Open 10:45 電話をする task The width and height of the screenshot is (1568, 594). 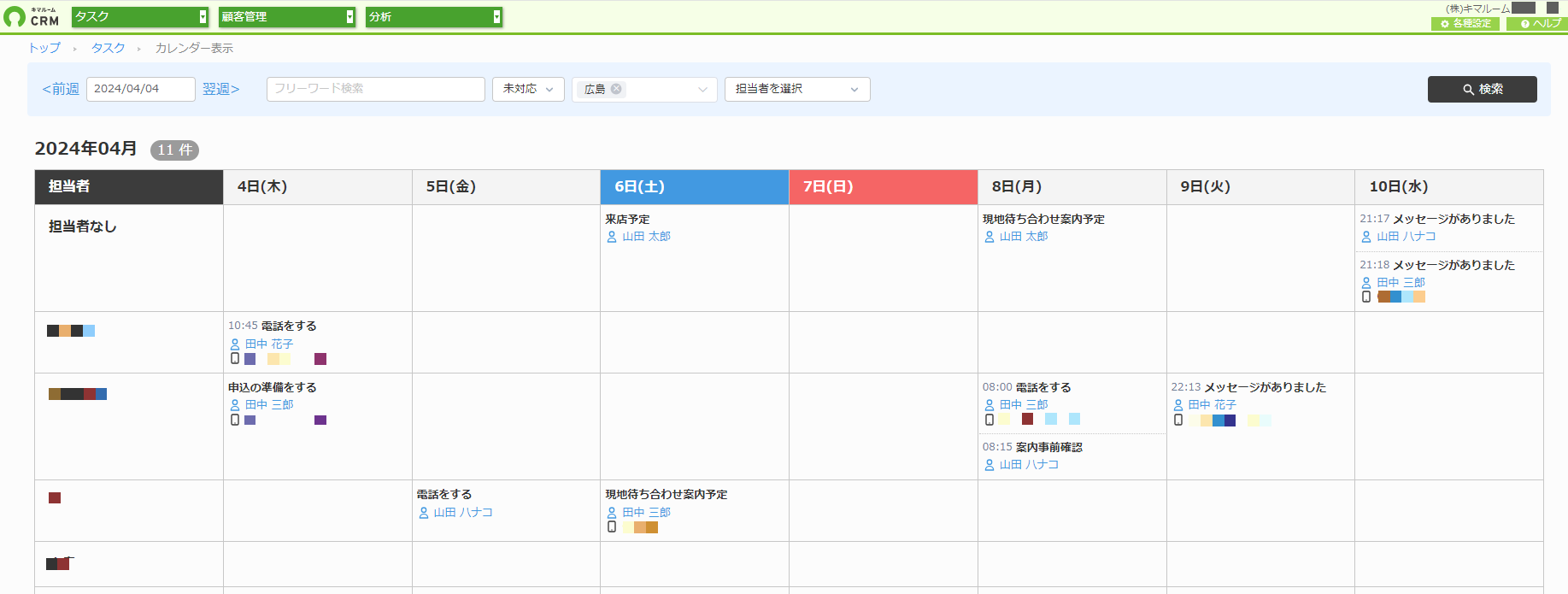[x=273, y=326]
